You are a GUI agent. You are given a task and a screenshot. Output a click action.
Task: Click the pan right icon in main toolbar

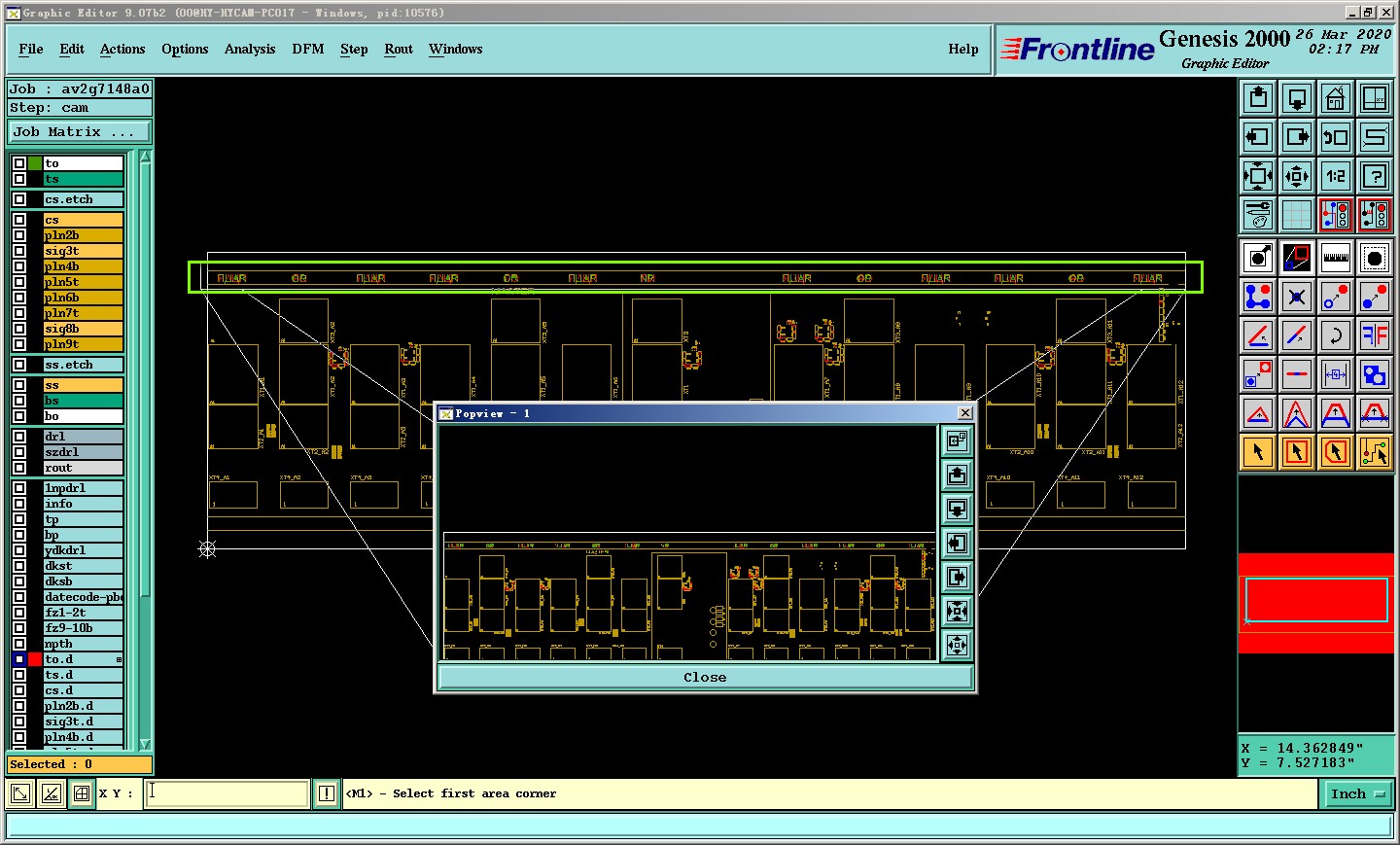pyautogui.click(x=1297, y=136)
